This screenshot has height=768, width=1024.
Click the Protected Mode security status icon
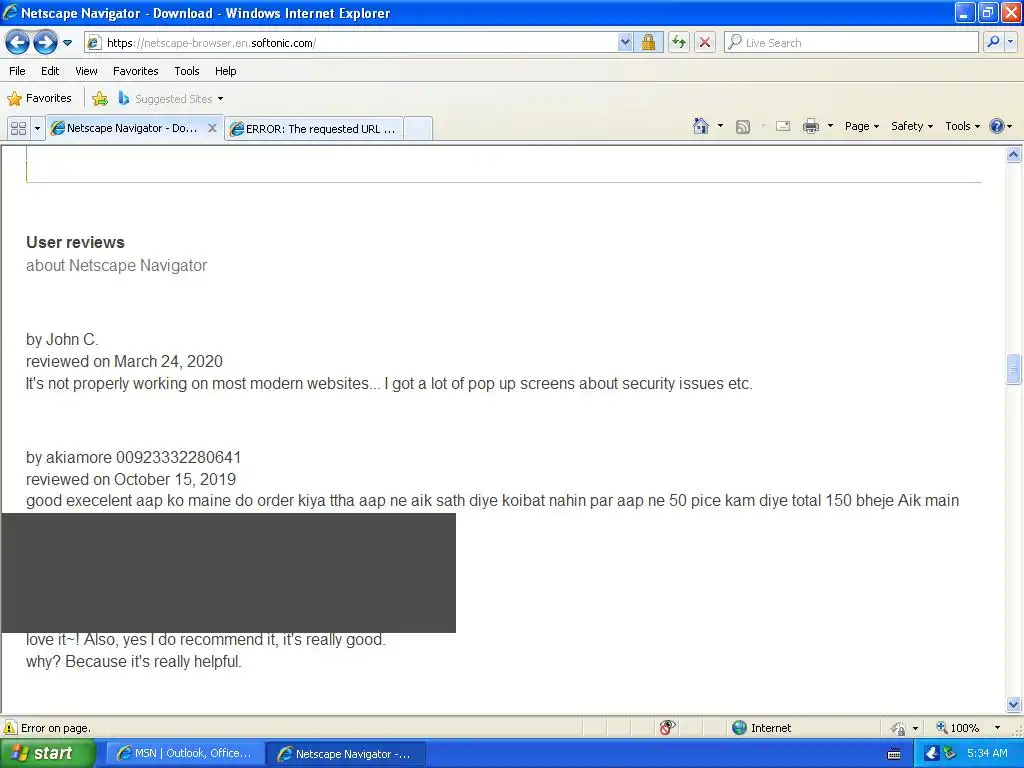tap(899, 728)
